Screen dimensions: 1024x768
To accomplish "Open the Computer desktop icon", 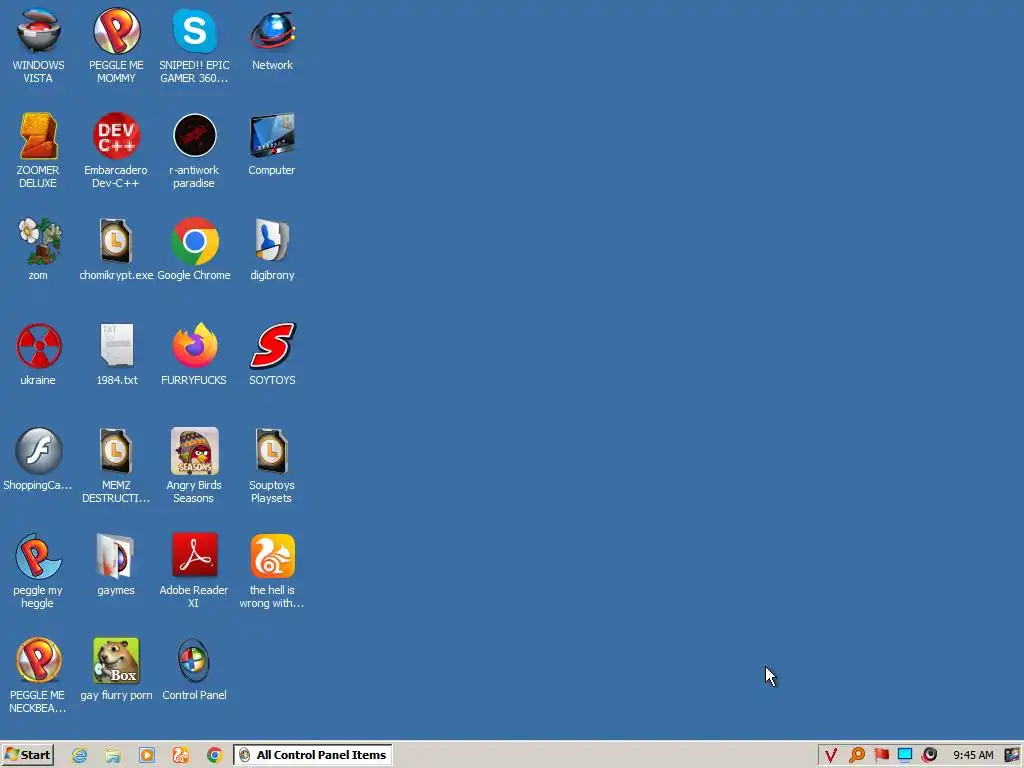I will (272, 144).
